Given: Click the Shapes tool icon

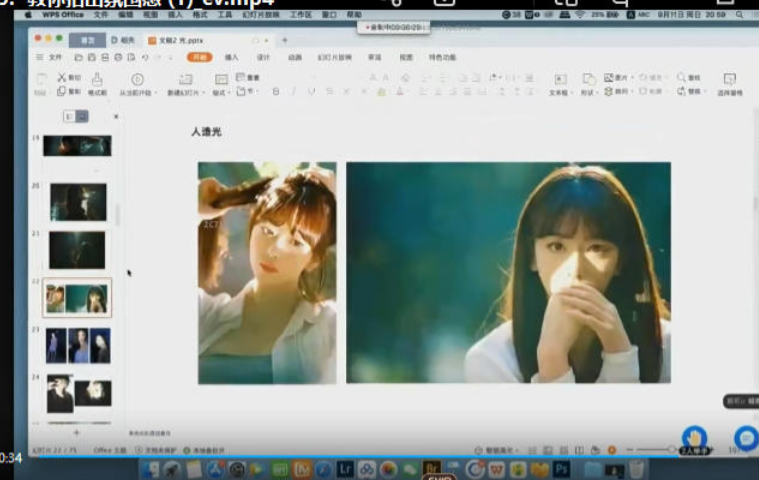Looking at the screenshot, I should [x=588, y=80].
